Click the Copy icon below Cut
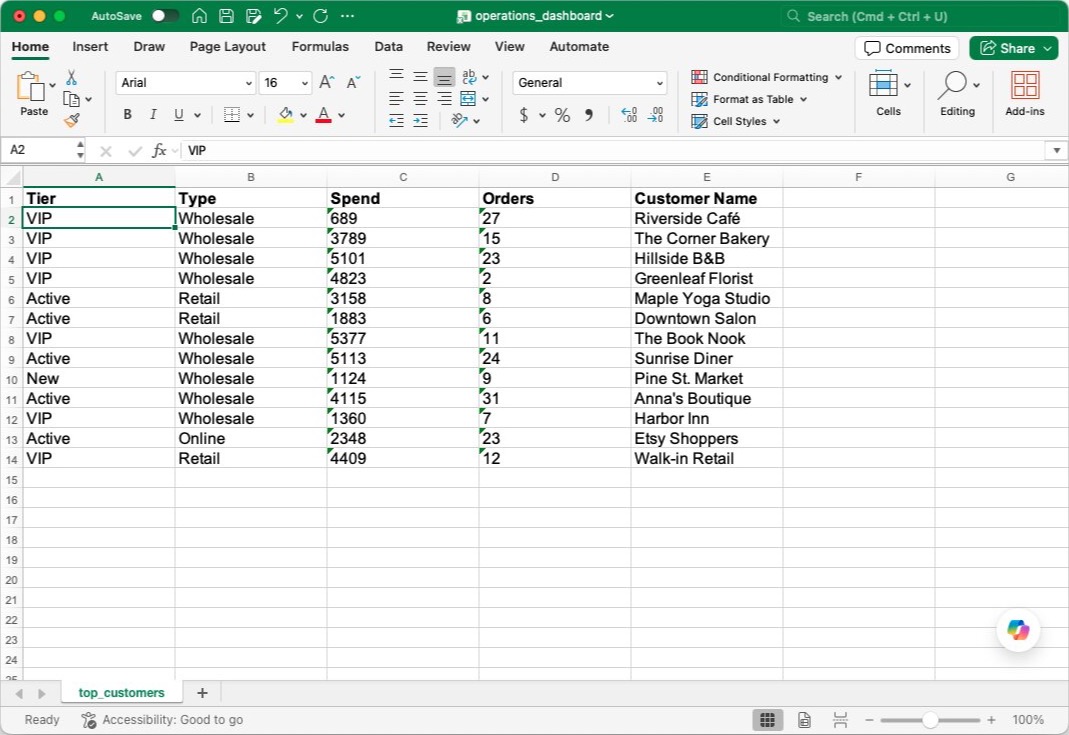 pyautogui.click(x=71, y=99)
